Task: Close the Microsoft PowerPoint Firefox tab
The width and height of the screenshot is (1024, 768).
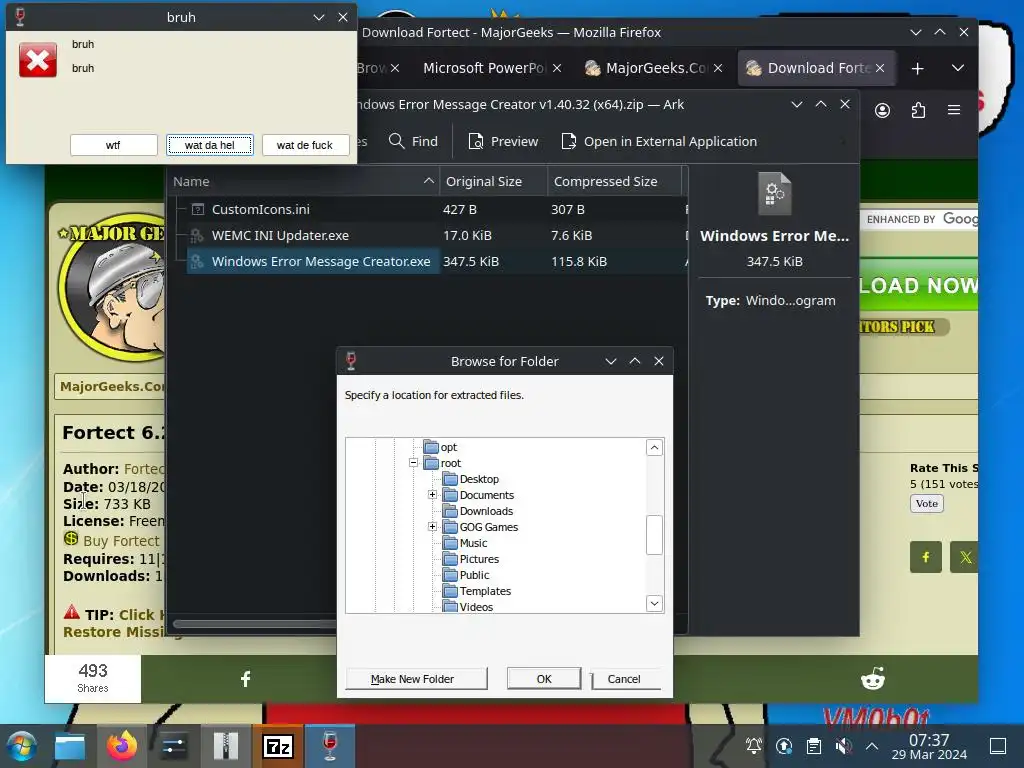Action: pyautogui.click(x=556, y=68)
